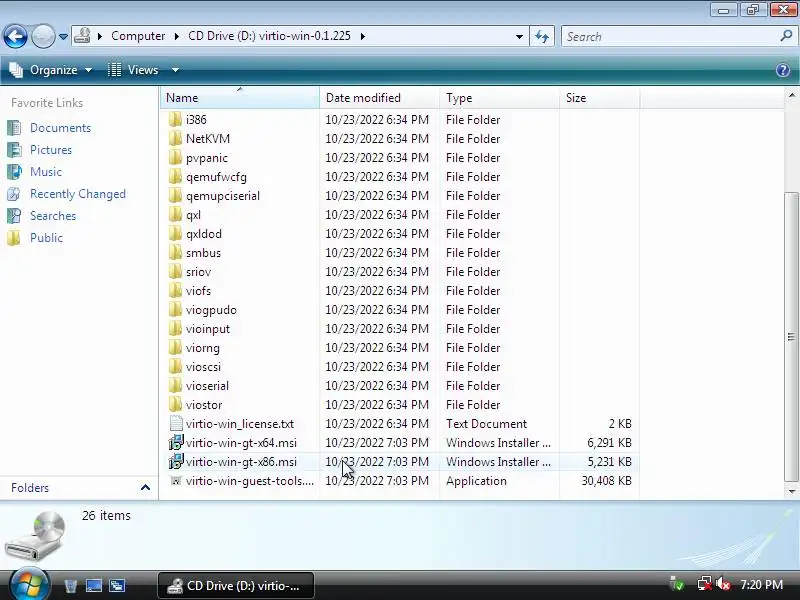Sort by the Name column header
The width and height of the screenshot is (800, 600).
point(240,97)
